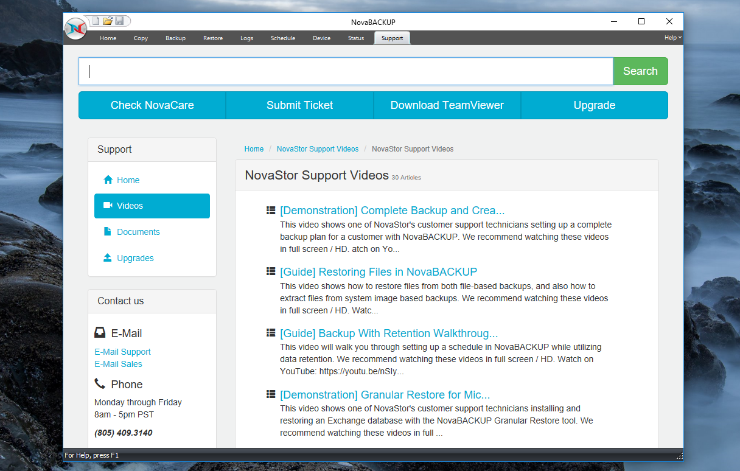Click the camera icon on the Videos item
This screenshot has height=471, width=740.
pos(108,206)
